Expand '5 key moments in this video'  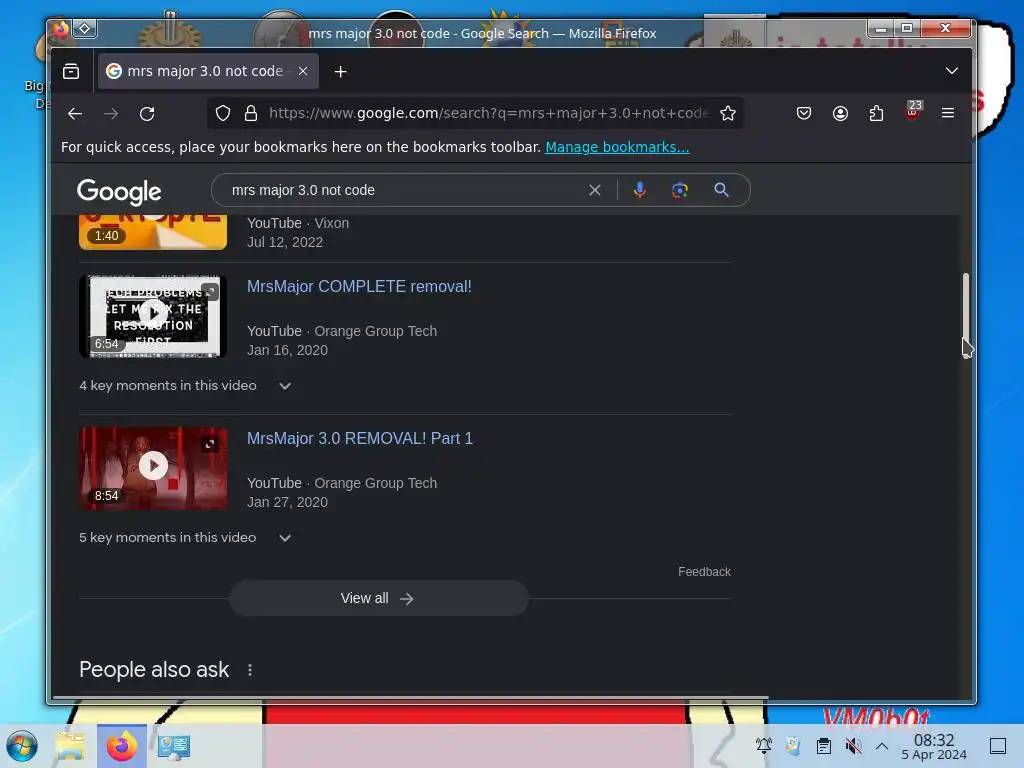click(x=185, y=537)
